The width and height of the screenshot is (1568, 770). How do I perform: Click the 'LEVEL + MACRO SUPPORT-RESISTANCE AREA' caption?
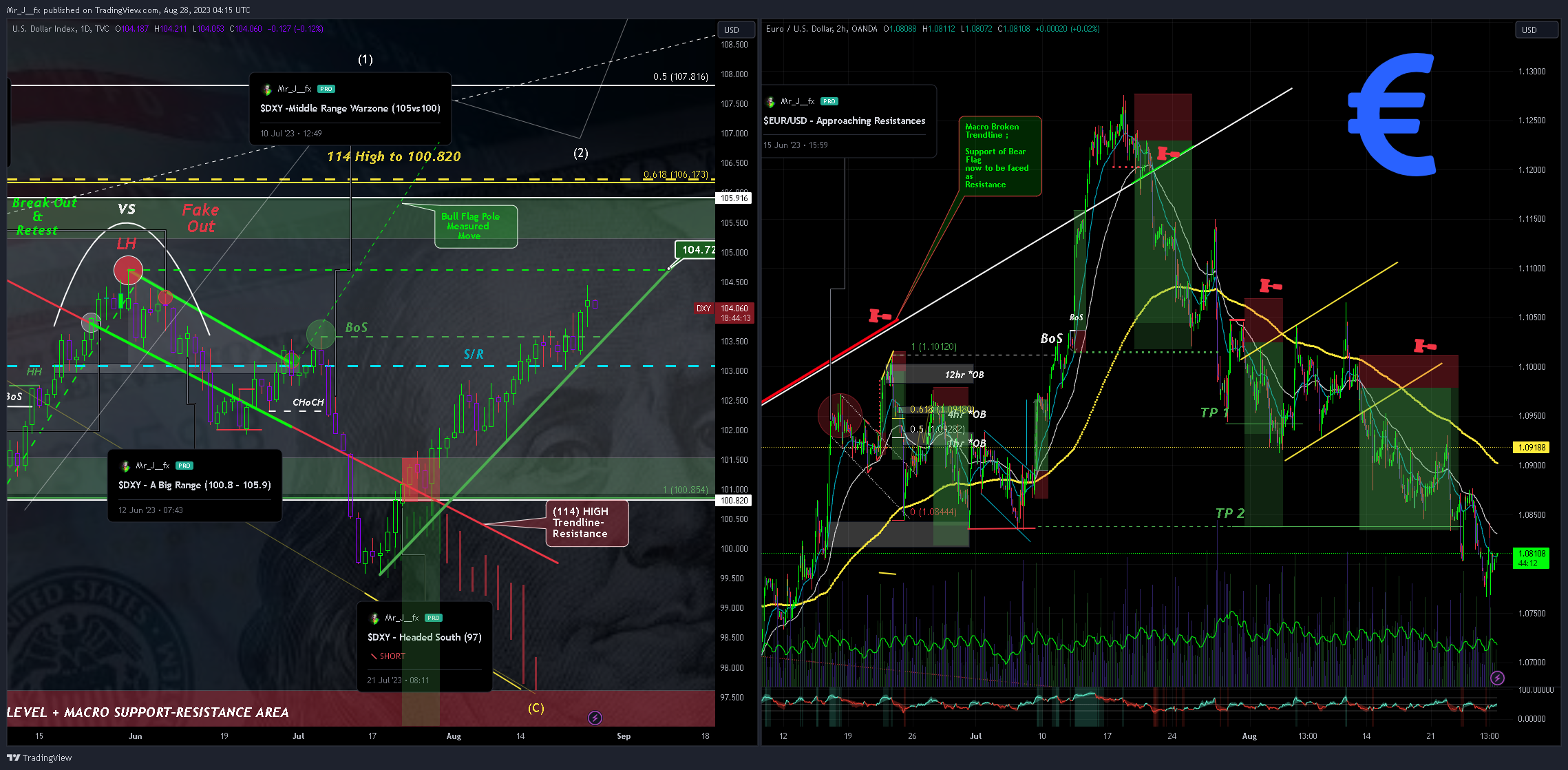pos(148,712)
